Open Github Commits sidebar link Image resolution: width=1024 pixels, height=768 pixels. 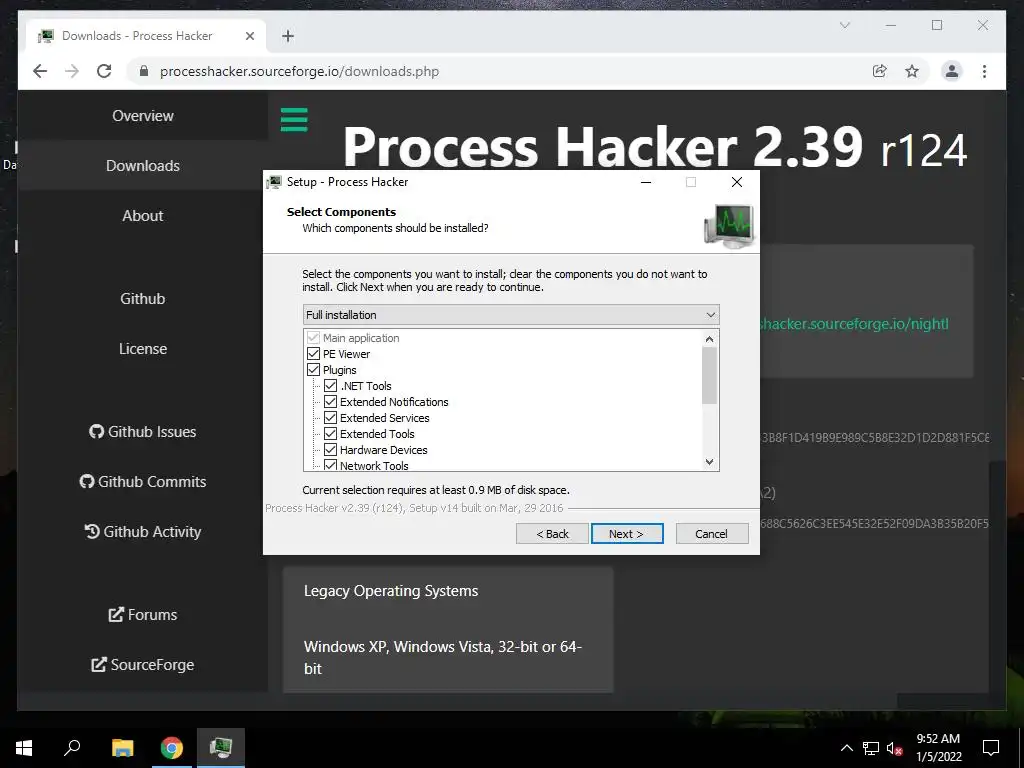click(x=142, y=481)
